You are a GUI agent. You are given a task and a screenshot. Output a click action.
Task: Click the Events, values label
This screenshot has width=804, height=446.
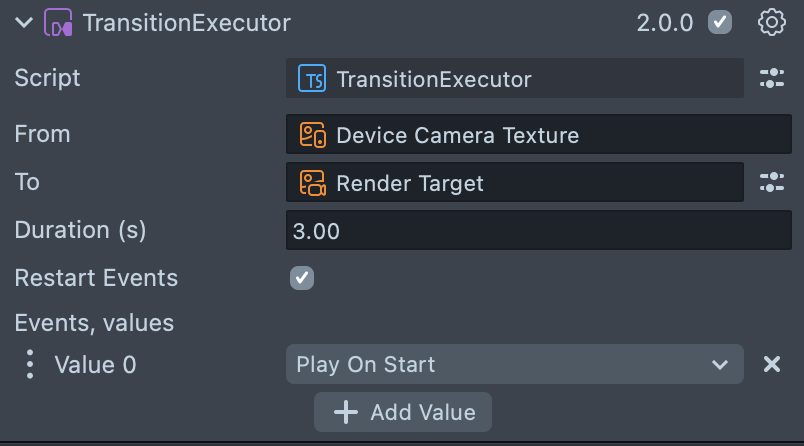94,323
